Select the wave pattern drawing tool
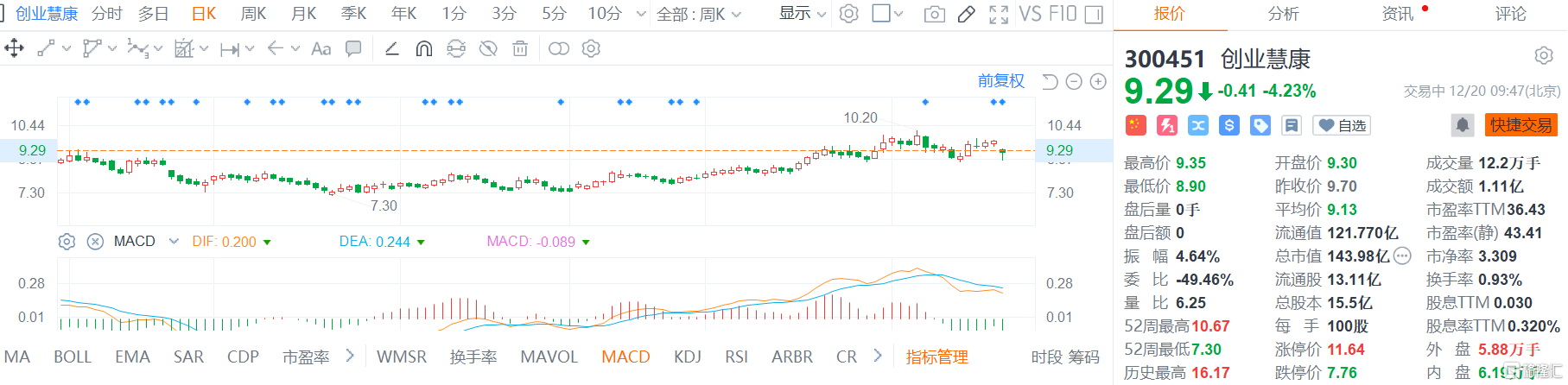1568x385 pixels. 137,49
